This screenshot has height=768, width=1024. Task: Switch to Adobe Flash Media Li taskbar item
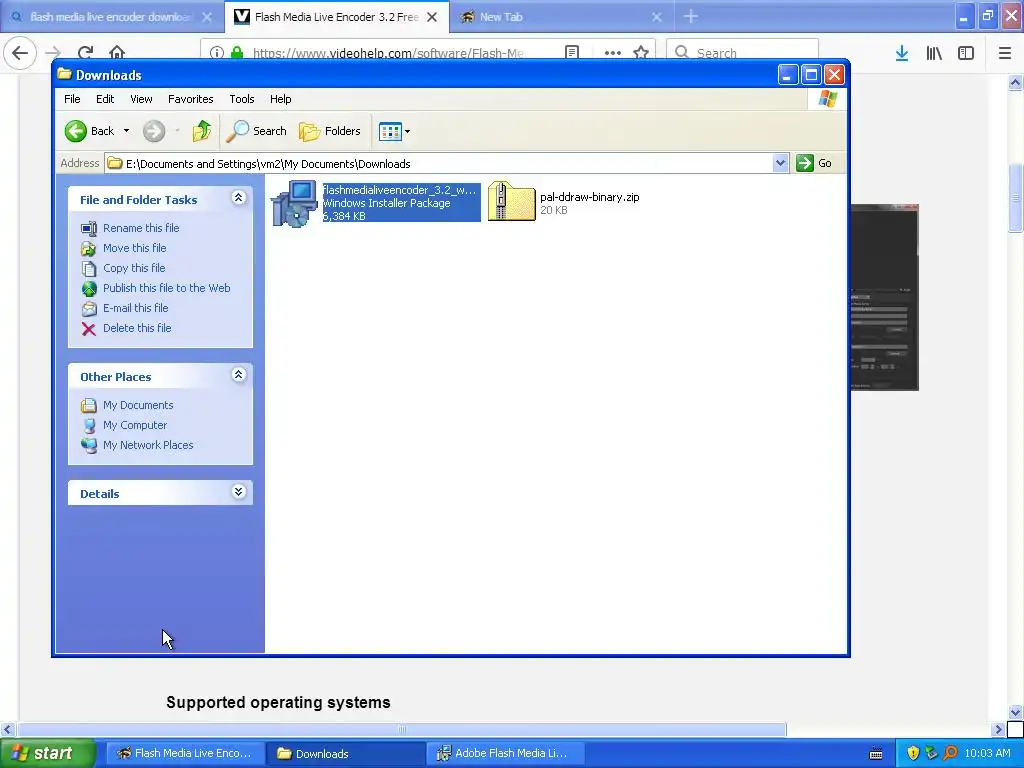[505, 754]
